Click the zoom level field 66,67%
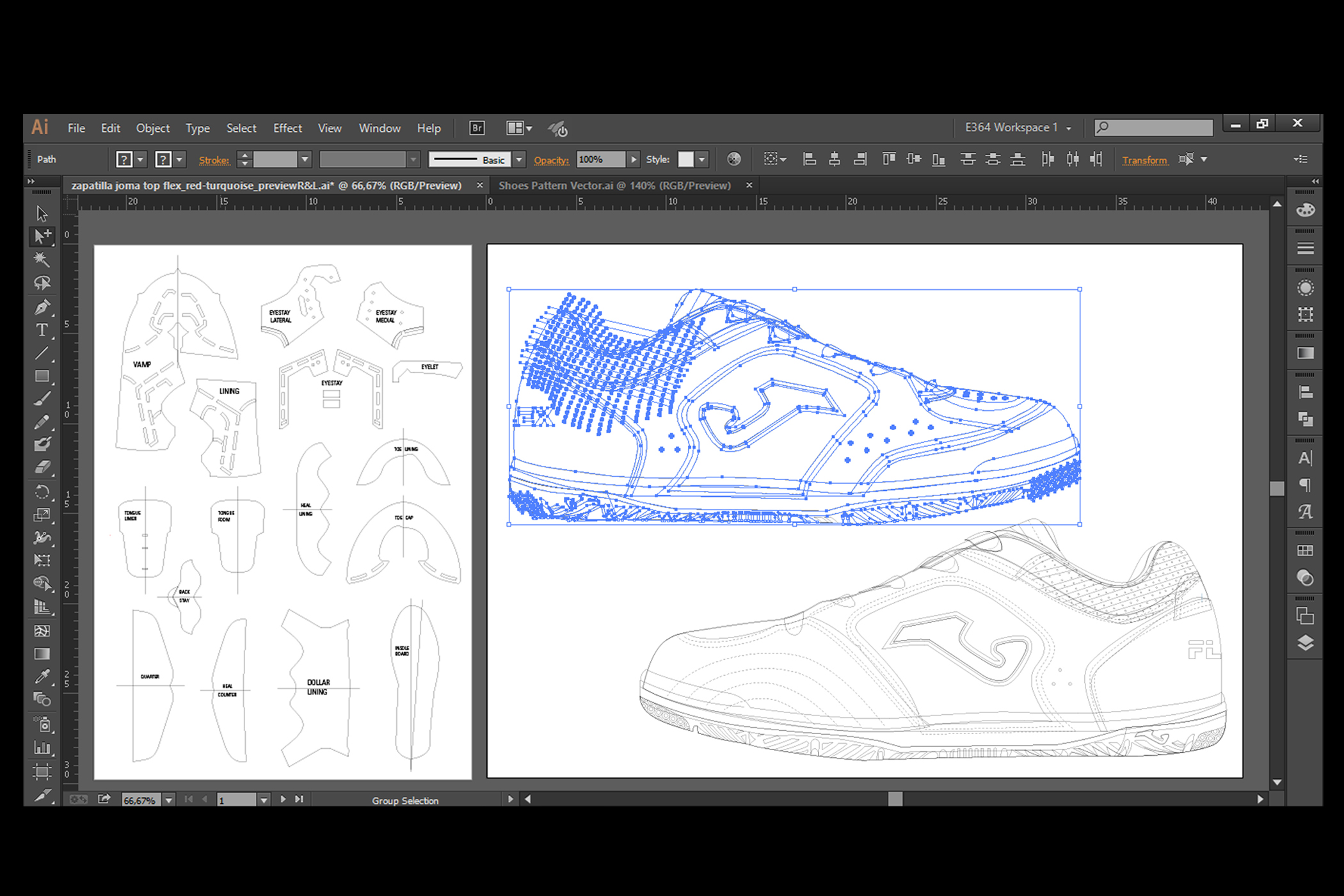1344x896 pixels. click(x=141, y=800)
